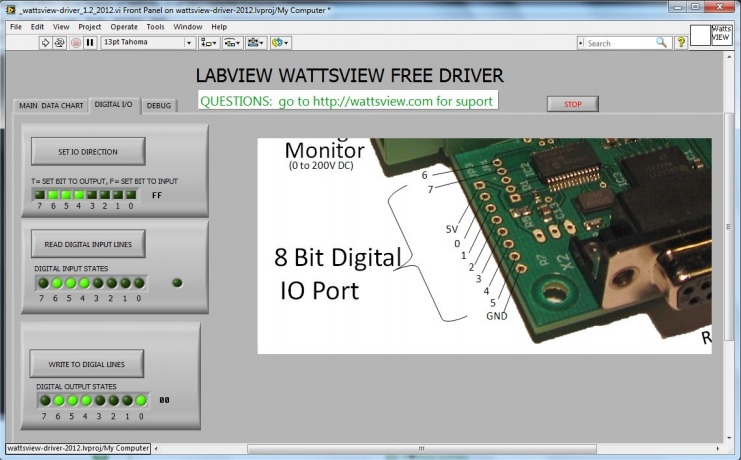Click the lone LED beside the input states
The height and width of the screenshot is (460, 741).
177,283
